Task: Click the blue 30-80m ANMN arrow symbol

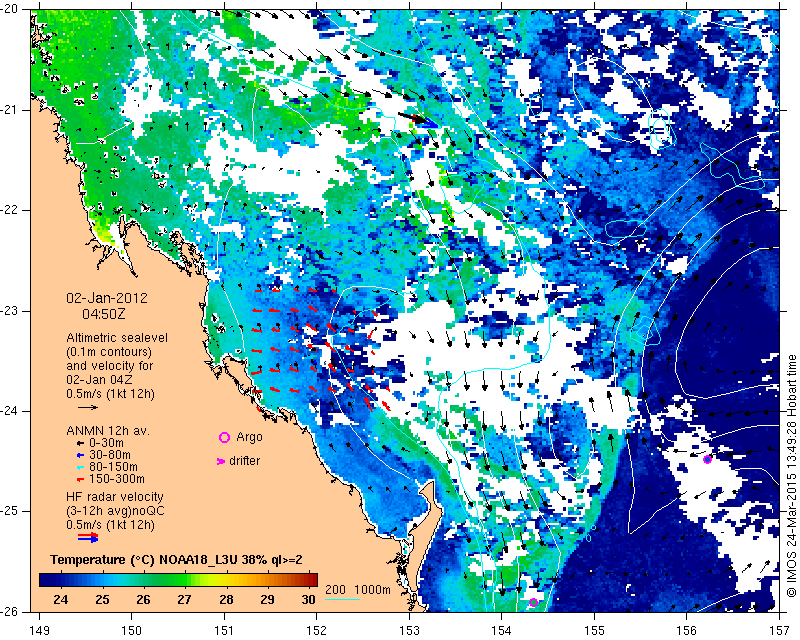Action: coord(80,455)
